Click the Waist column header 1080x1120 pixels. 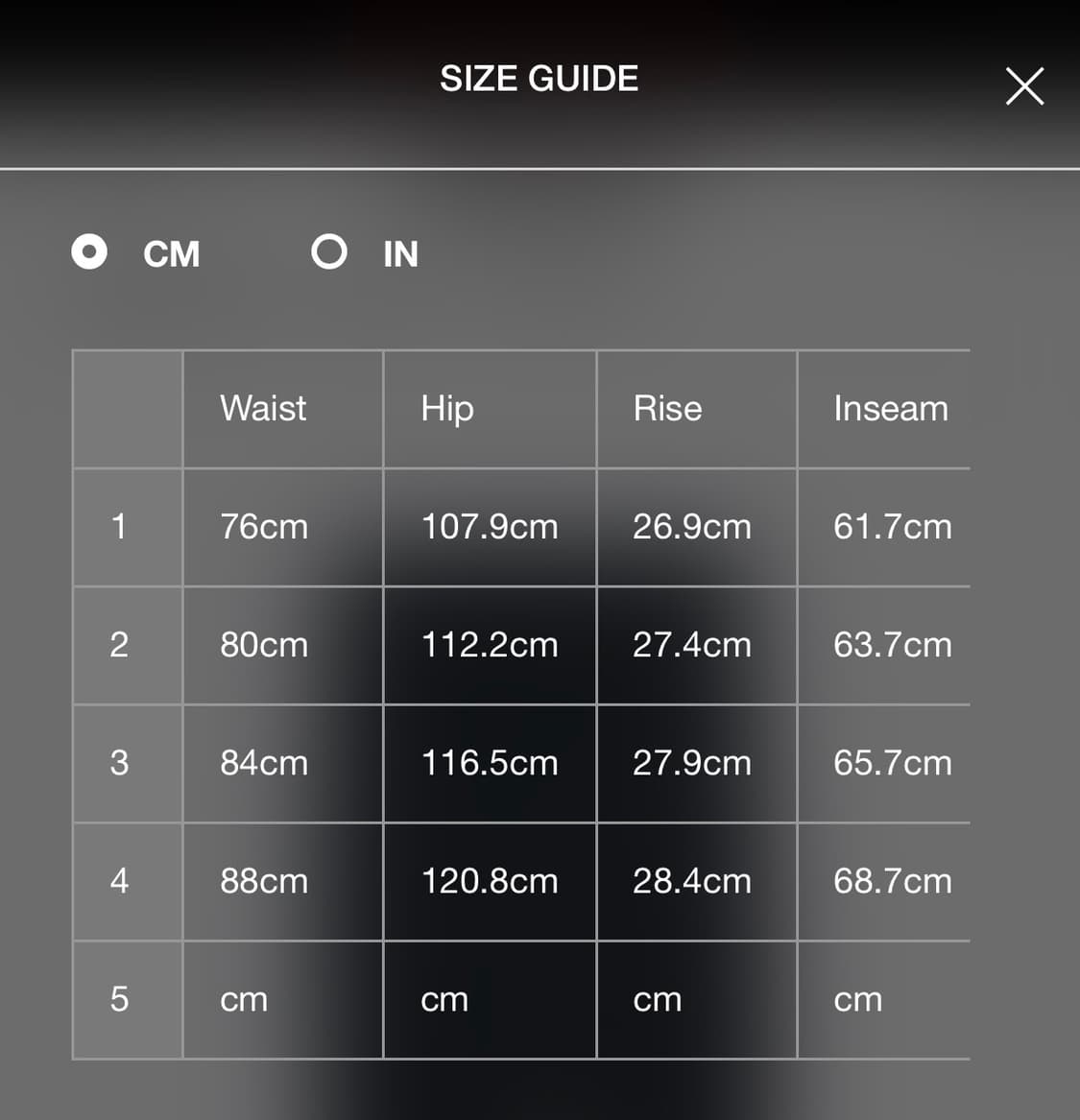[263, 409]
